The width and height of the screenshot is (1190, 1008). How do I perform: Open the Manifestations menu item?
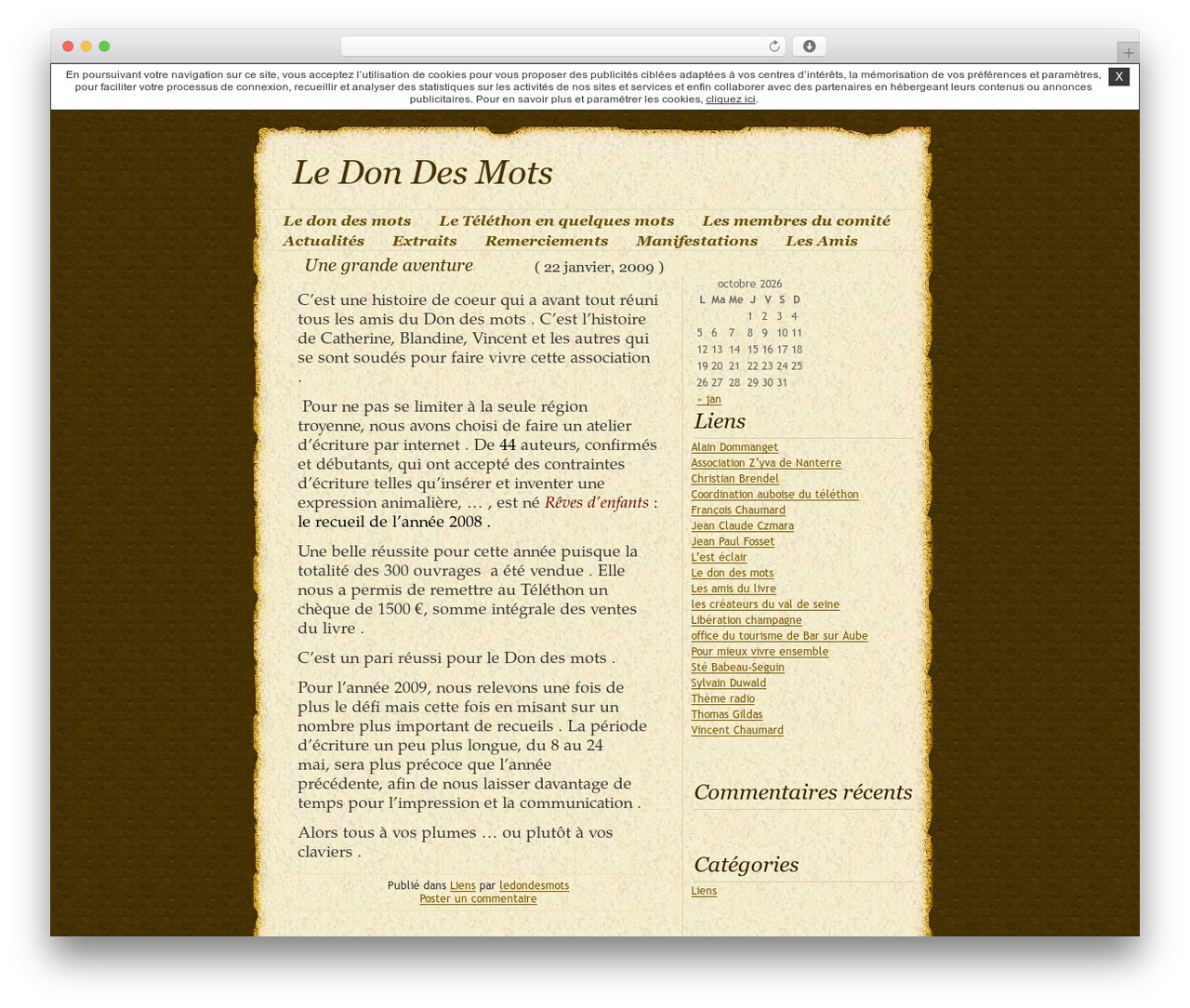click(x=697, y=242)
